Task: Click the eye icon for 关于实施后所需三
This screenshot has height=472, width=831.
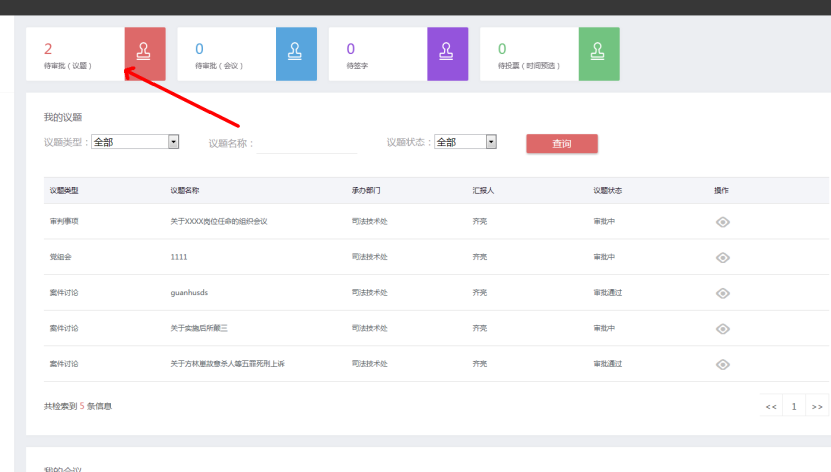Action: coord(723,329)
